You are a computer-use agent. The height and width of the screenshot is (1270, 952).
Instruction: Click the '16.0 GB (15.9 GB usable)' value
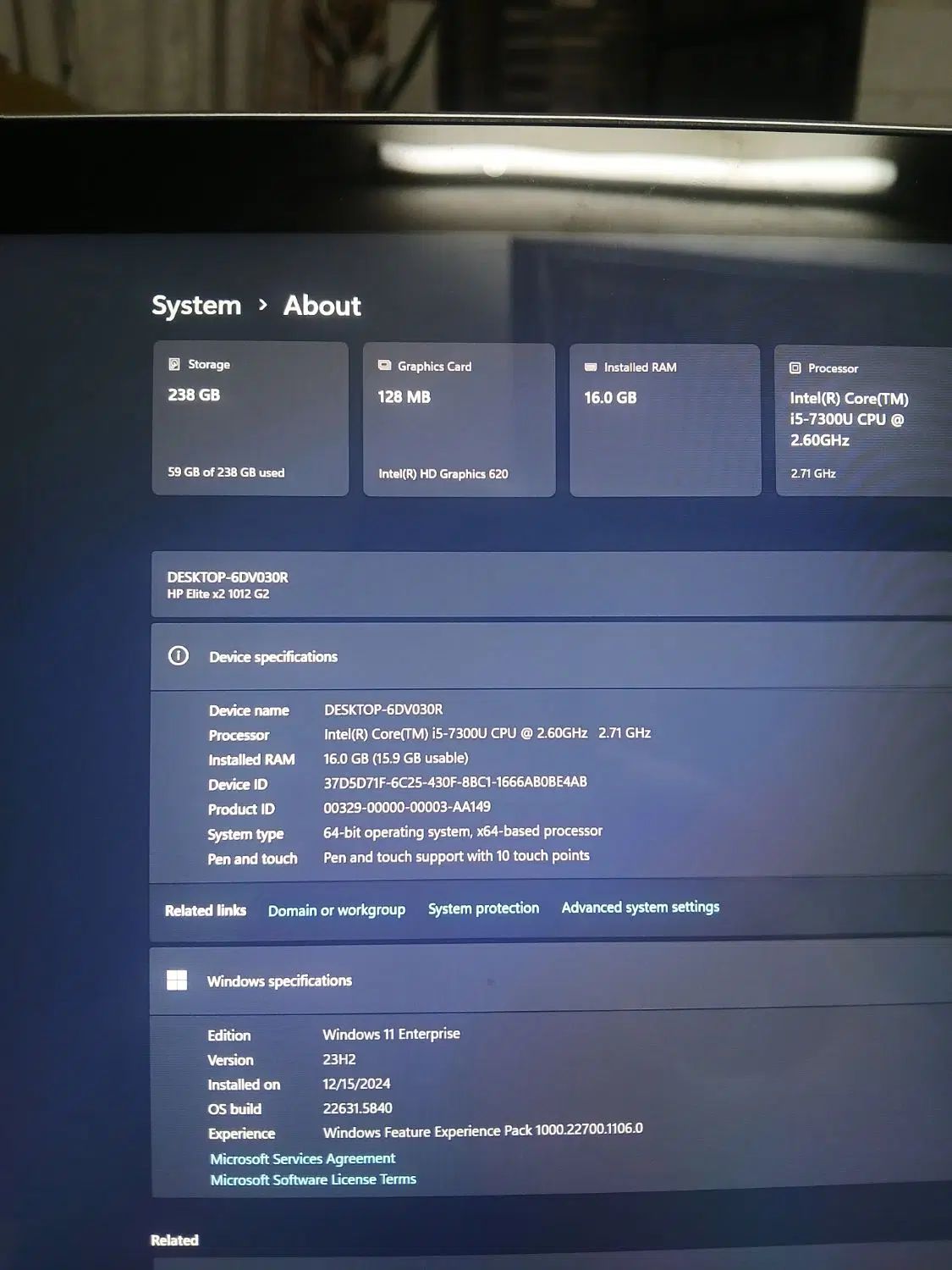(x=396, y=759)
